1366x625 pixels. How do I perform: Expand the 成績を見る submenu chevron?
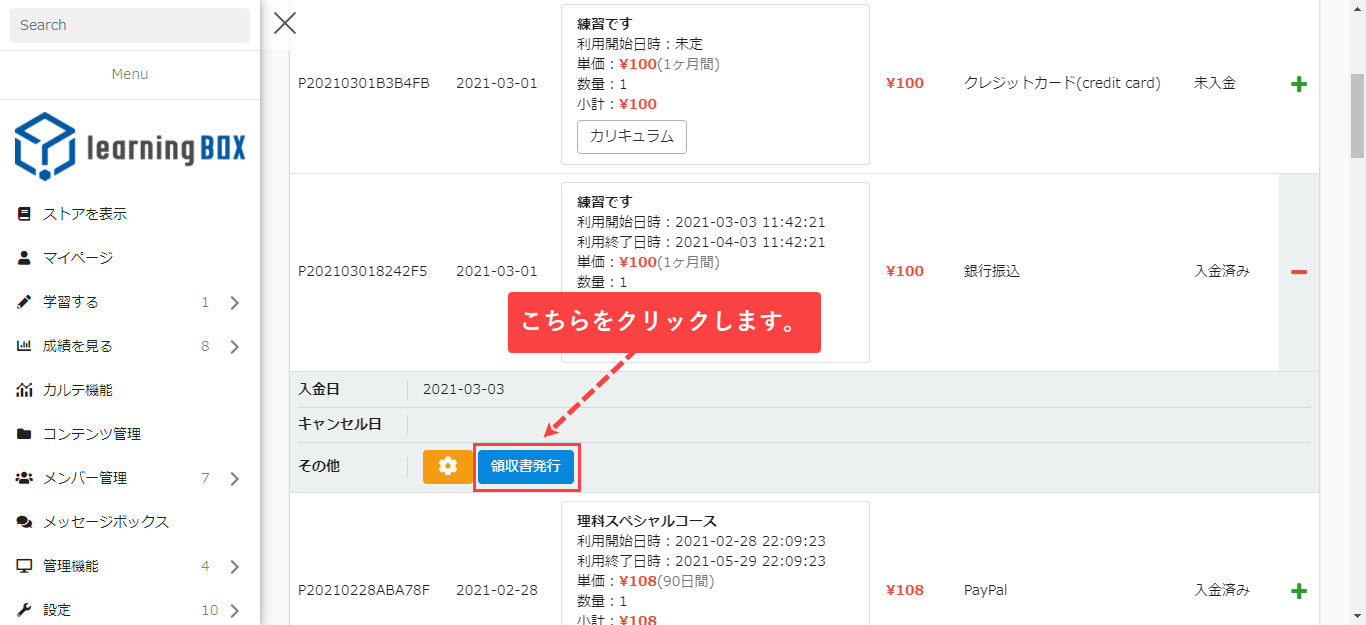[234, 347]
